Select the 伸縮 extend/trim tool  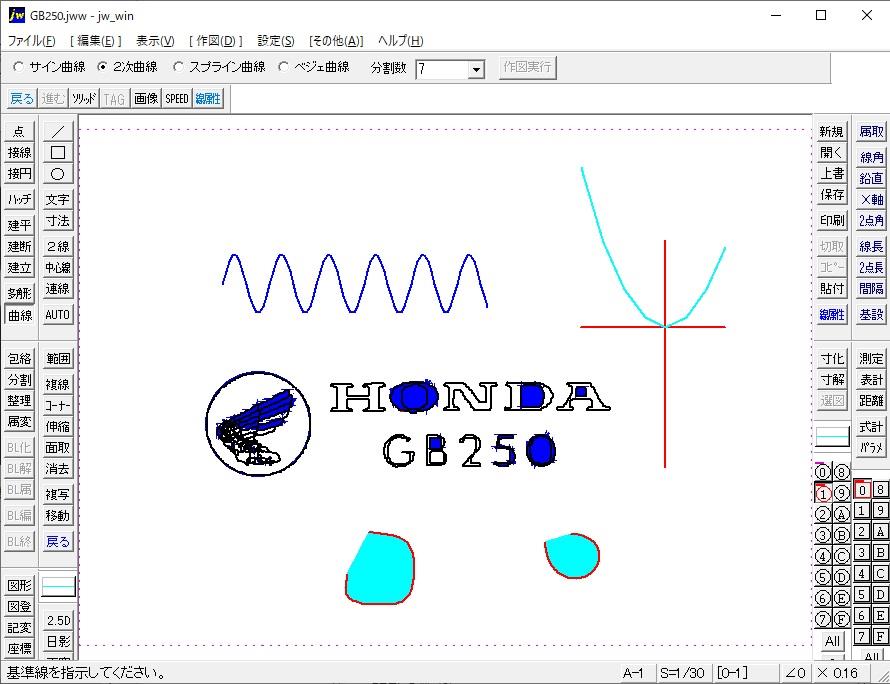pyautogui.click(x=57, y=426)
